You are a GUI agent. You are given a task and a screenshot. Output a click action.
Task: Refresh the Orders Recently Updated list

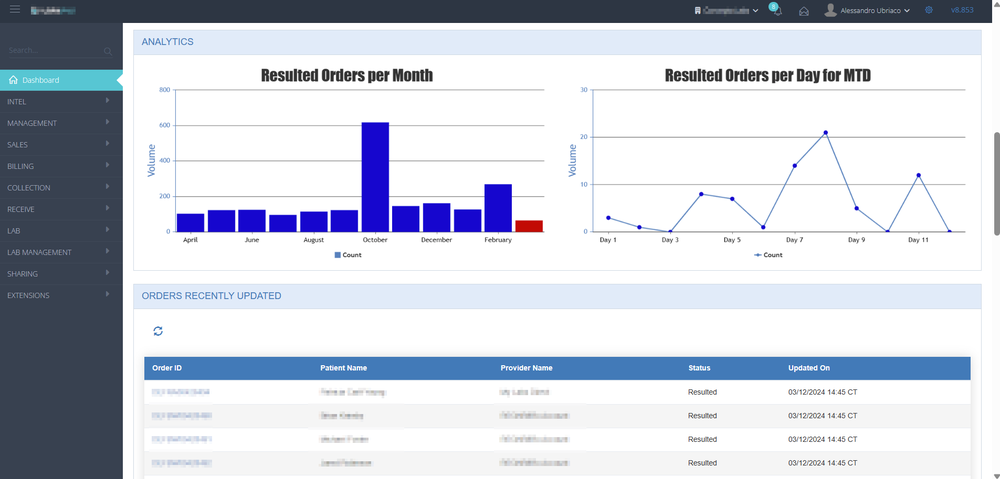tap(158, 330)
